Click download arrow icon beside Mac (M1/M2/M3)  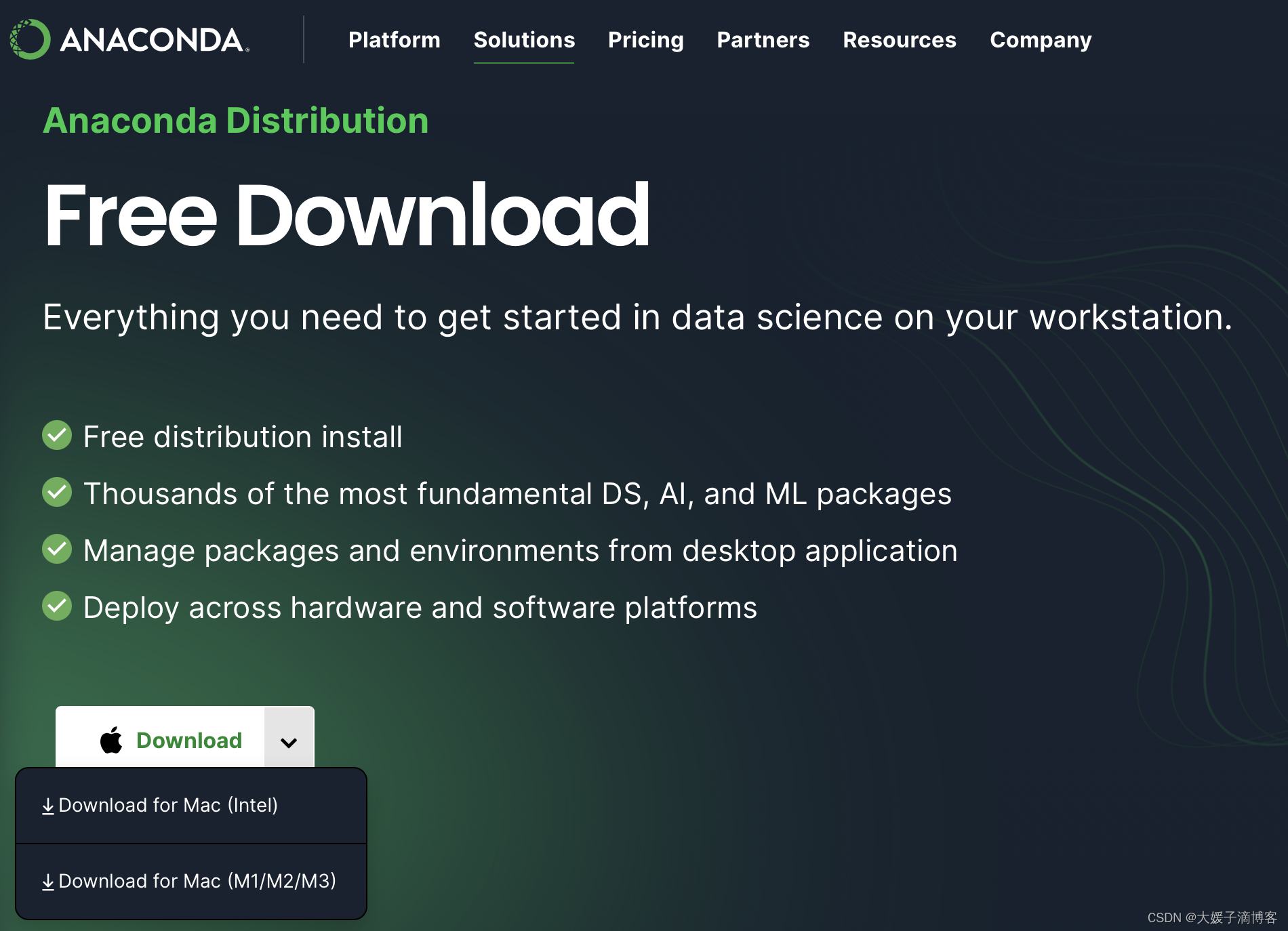click(x=48, y=882)
